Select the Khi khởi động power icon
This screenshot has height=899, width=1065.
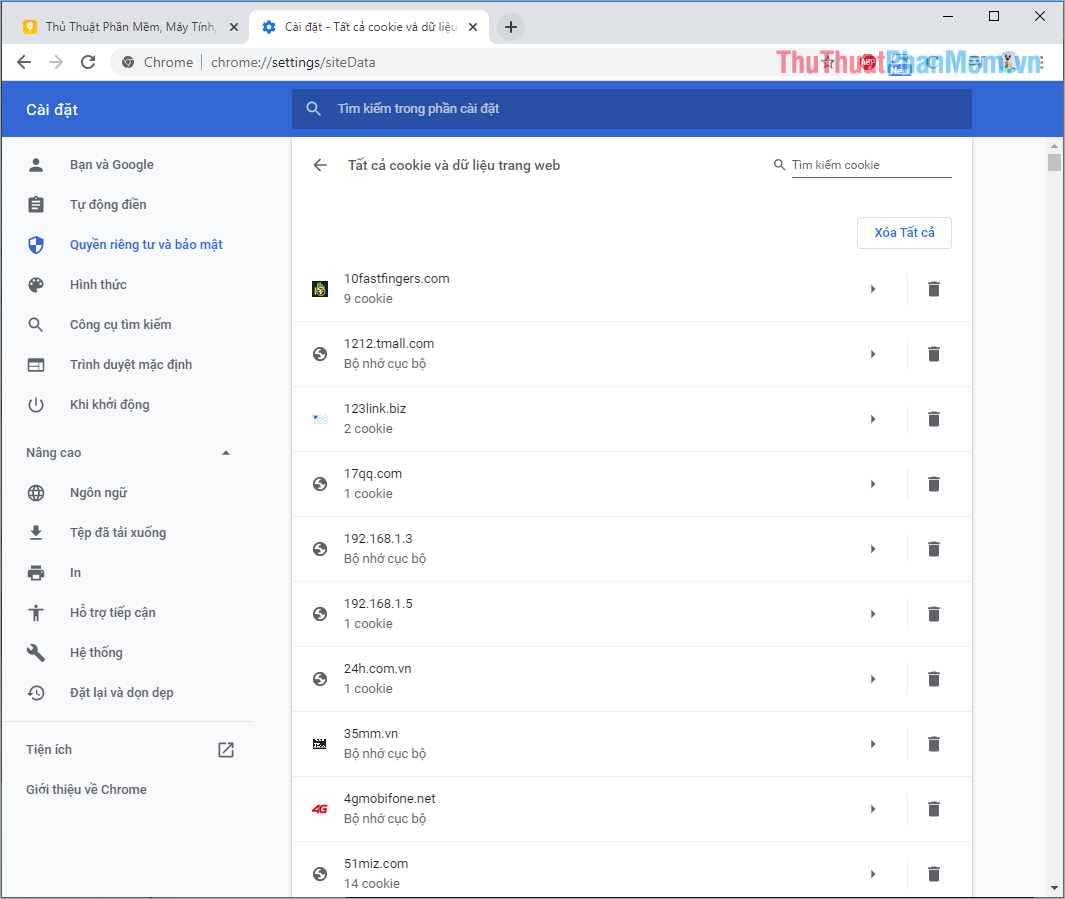(36, 404)
